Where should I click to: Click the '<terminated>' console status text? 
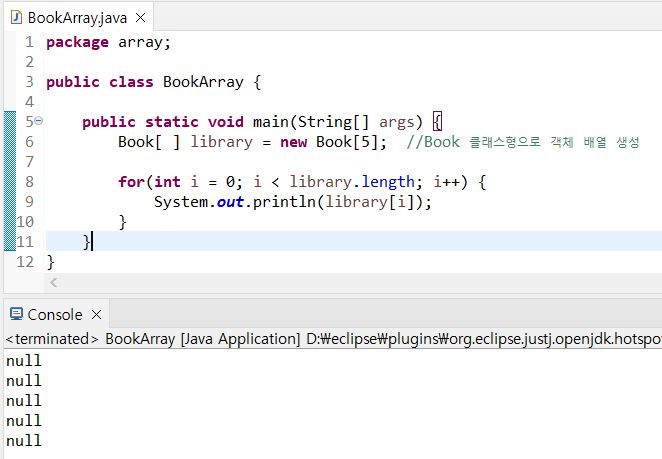52,339
